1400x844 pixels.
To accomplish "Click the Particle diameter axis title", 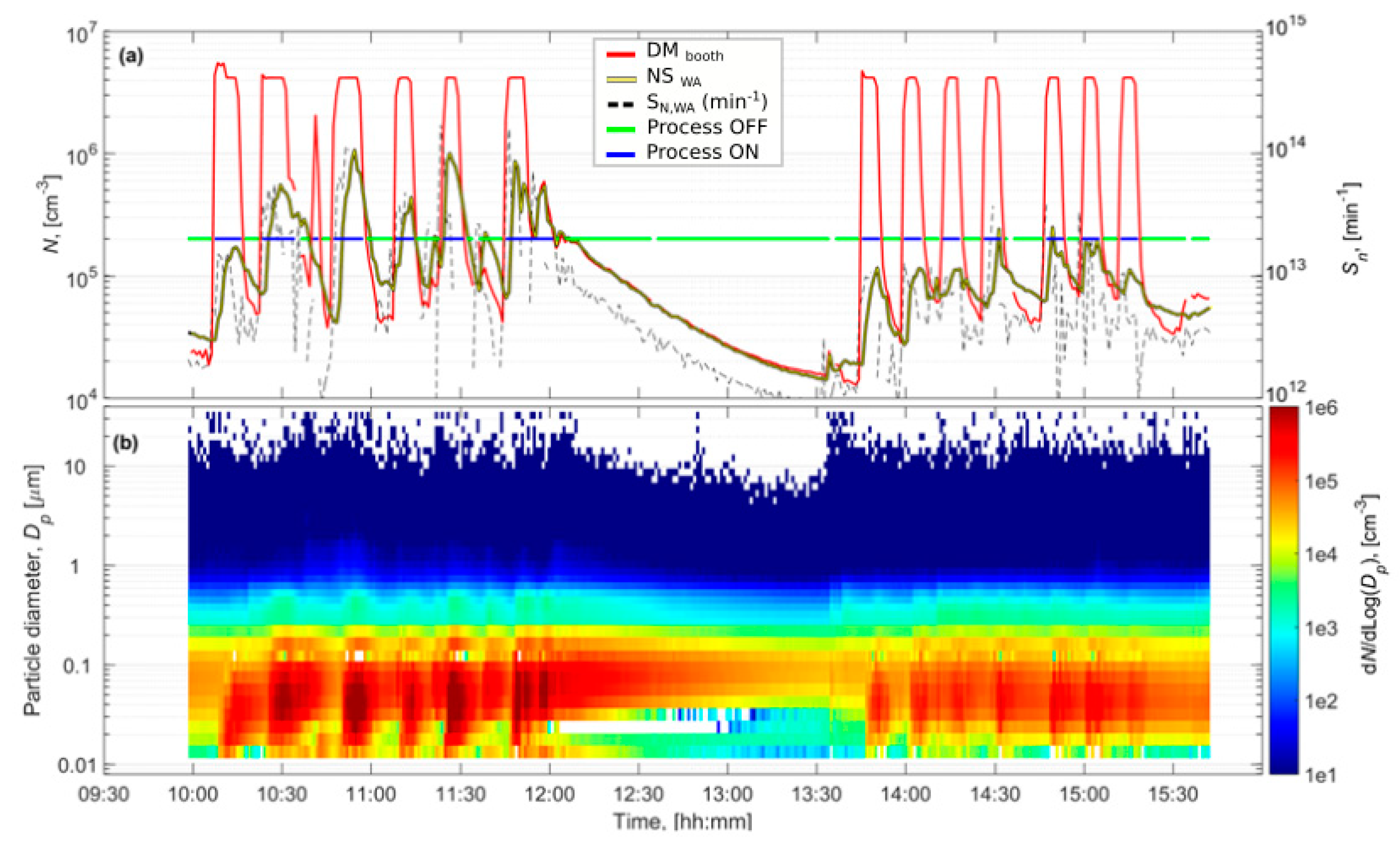I will point(33,591).
